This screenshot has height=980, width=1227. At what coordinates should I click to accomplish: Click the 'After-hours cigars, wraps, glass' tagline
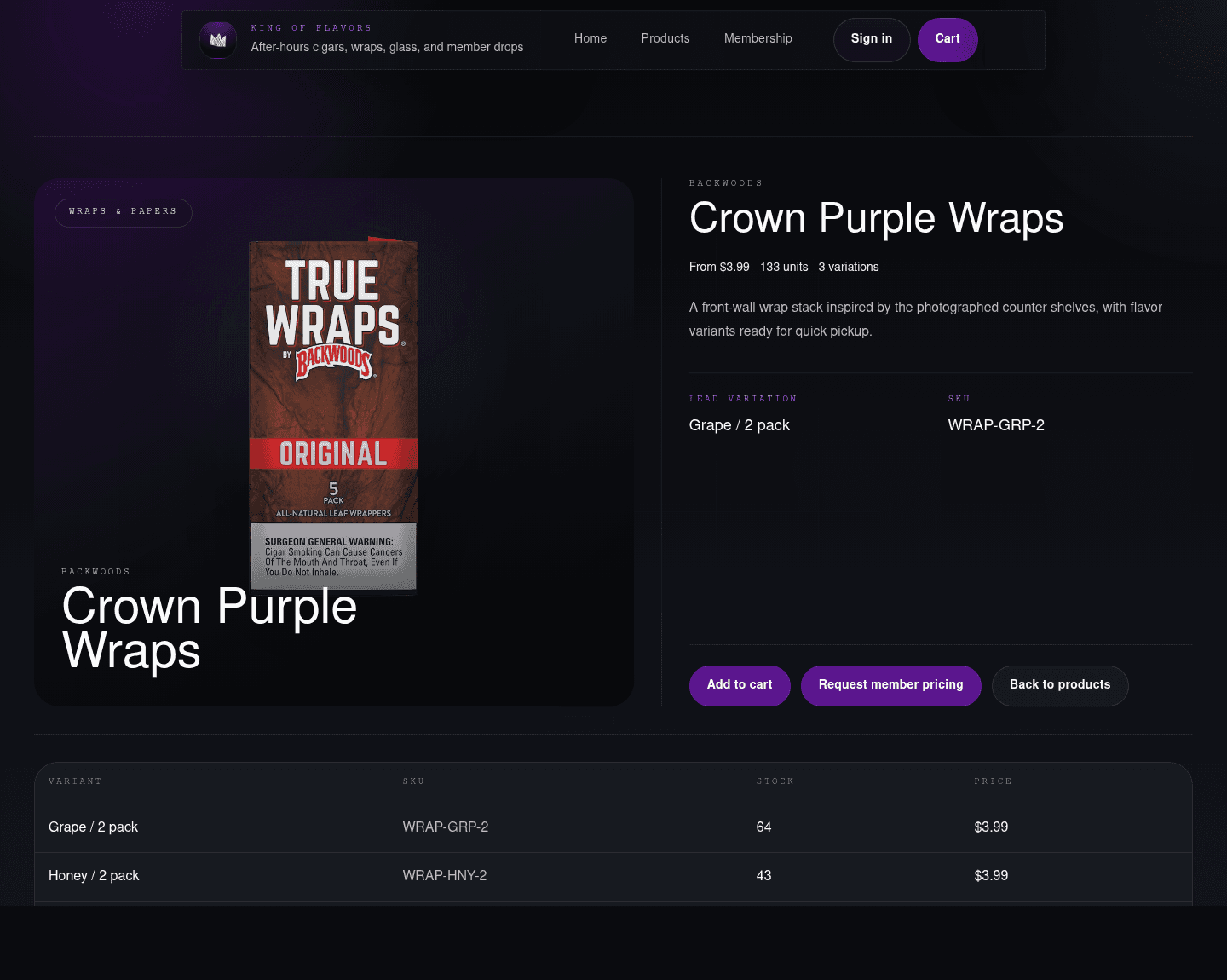pyautogui.click(x=387, y=47)
